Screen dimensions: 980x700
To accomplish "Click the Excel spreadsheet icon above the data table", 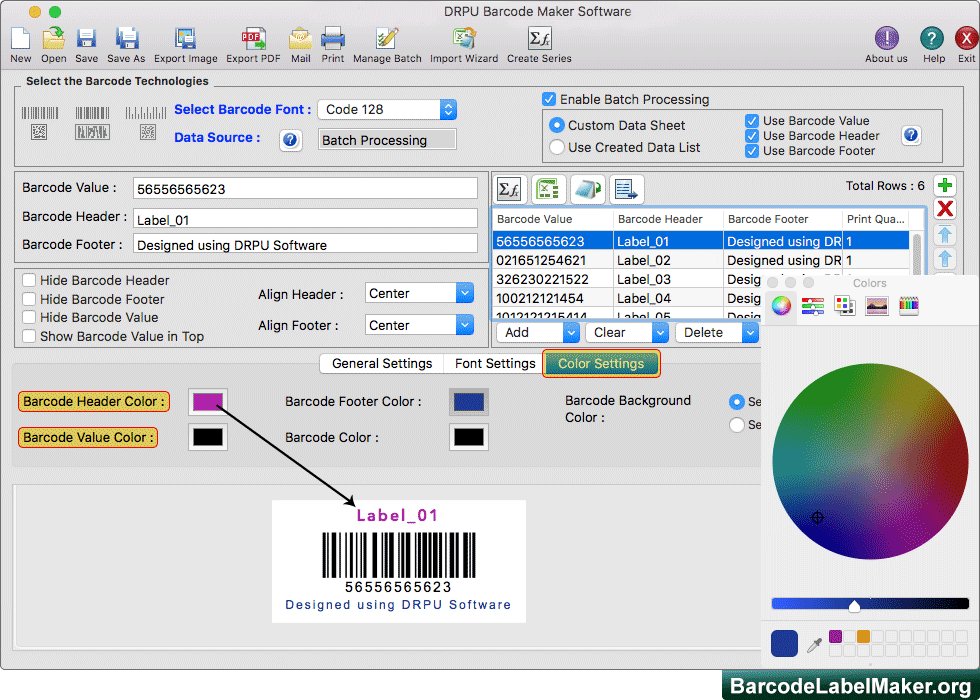I will point(548,189).
